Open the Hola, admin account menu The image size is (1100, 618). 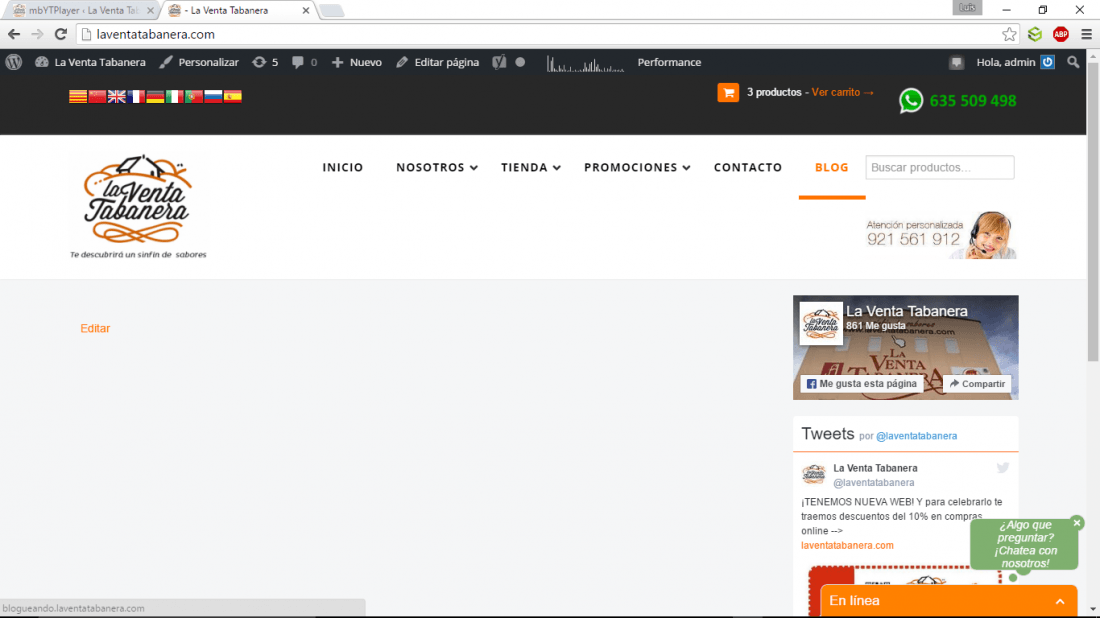(1015, 62)
